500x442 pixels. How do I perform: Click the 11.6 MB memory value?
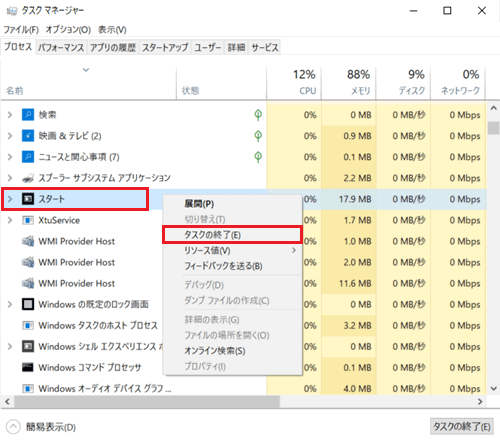click(x=355, y=284)
